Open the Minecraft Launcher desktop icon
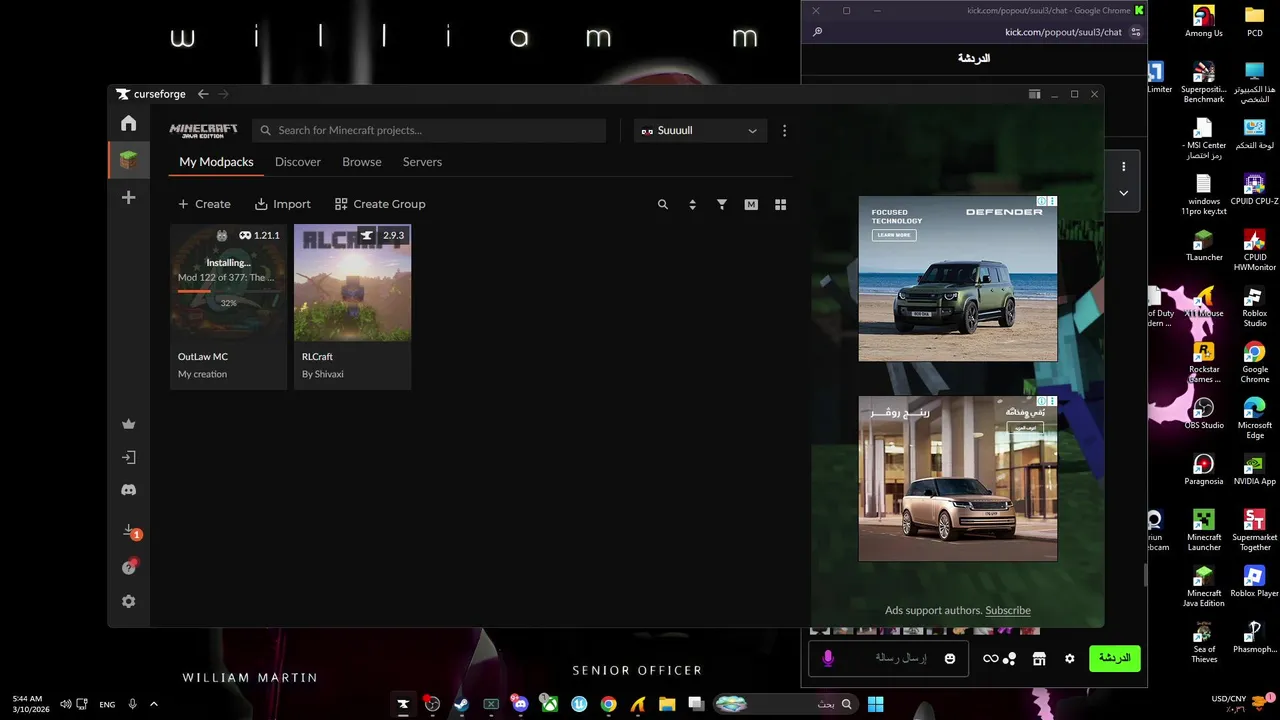Viewport: 1280px width, 720px height. (x=1204, y=530)
